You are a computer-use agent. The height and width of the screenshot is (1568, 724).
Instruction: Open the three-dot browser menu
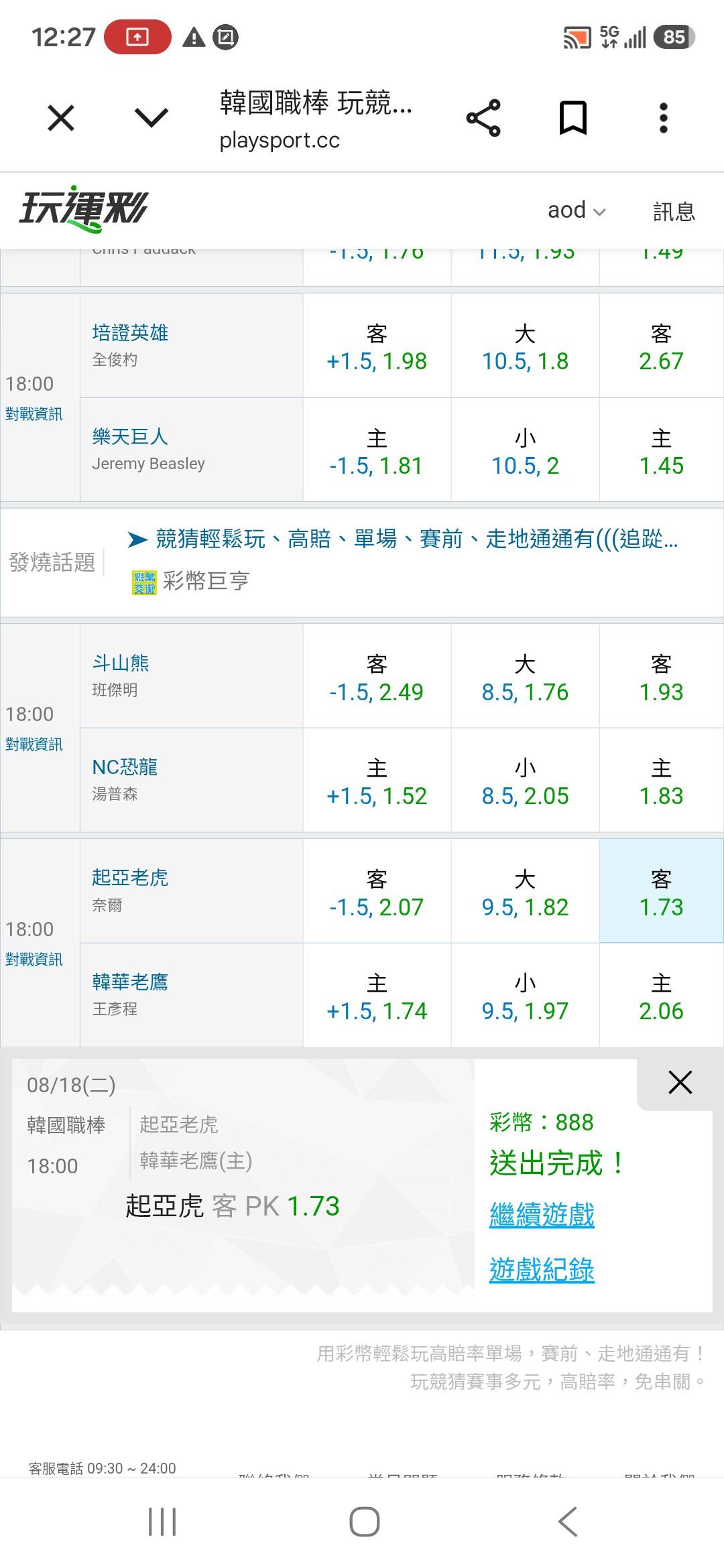(663, 118)
